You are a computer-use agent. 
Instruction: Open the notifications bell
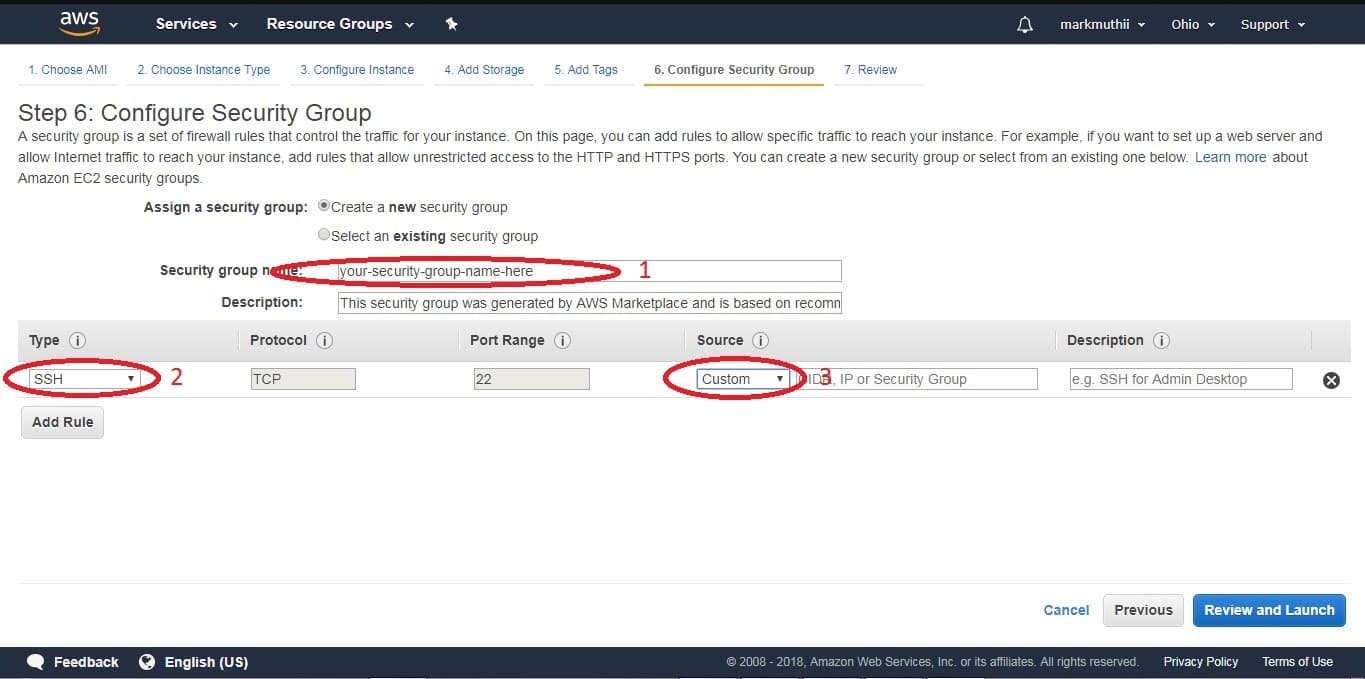(x=1024, y=24)
